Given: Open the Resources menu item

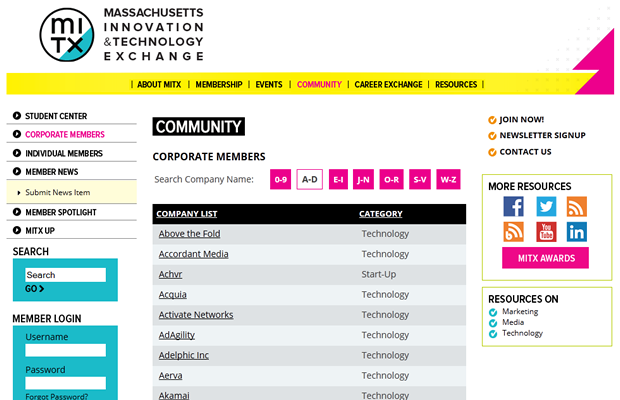Looking at the screenshot, I should point(456,85).
